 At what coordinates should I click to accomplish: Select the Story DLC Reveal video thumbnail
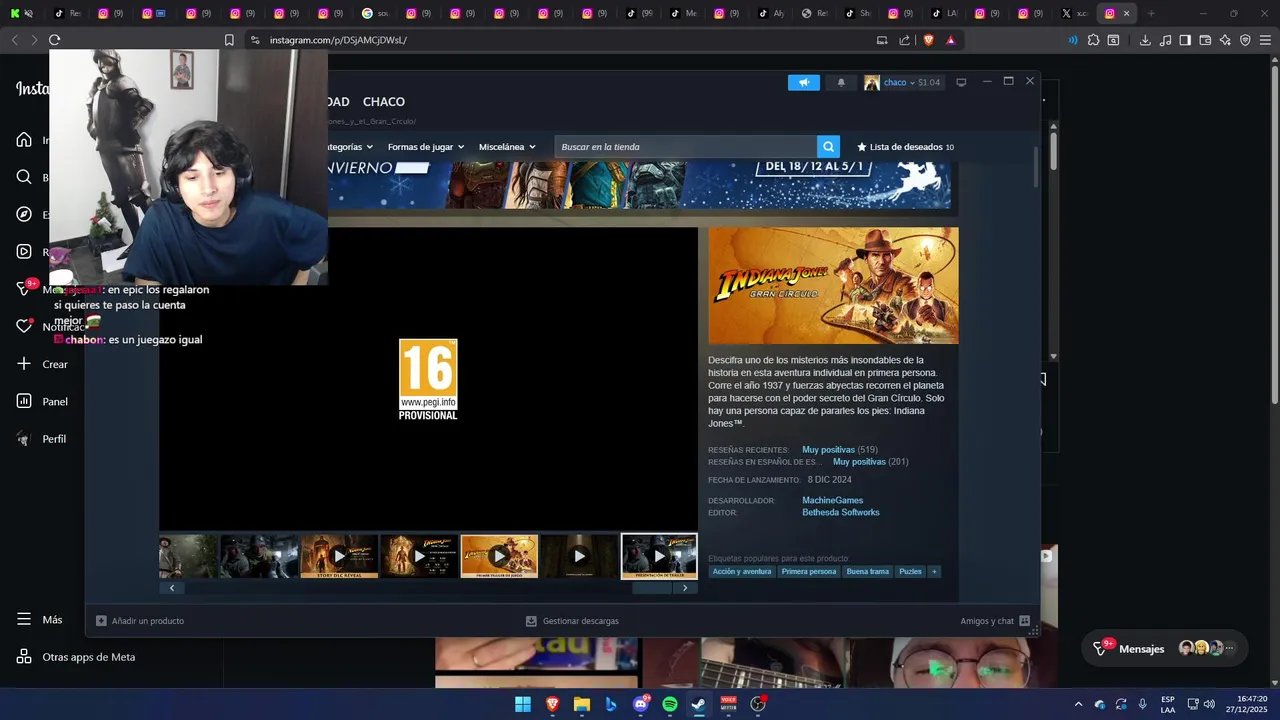click(x=339, y=556)
